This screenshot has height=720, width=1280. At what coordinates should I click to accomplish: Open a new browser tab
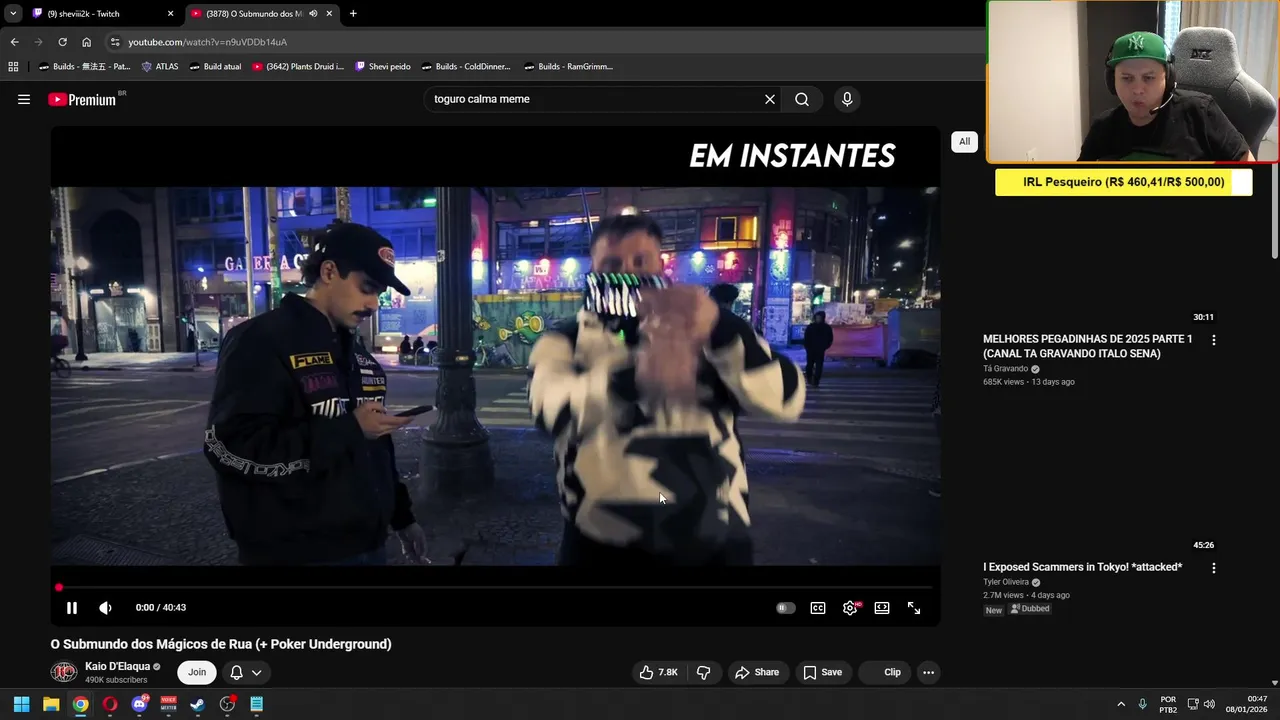tap(353, 13)
